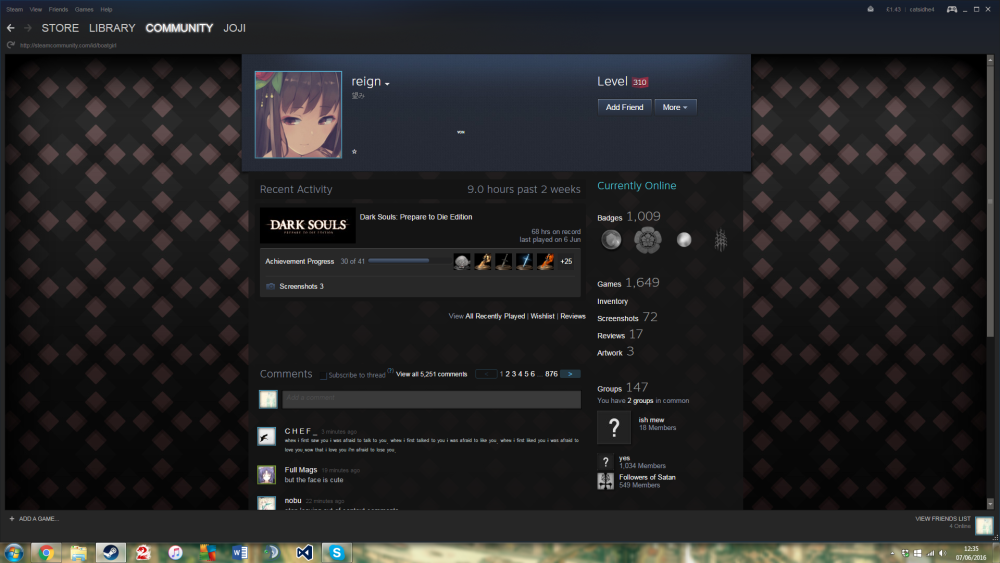Open the Friends menu
Viewport: 1000px width, 563px height.
point(58,10)
